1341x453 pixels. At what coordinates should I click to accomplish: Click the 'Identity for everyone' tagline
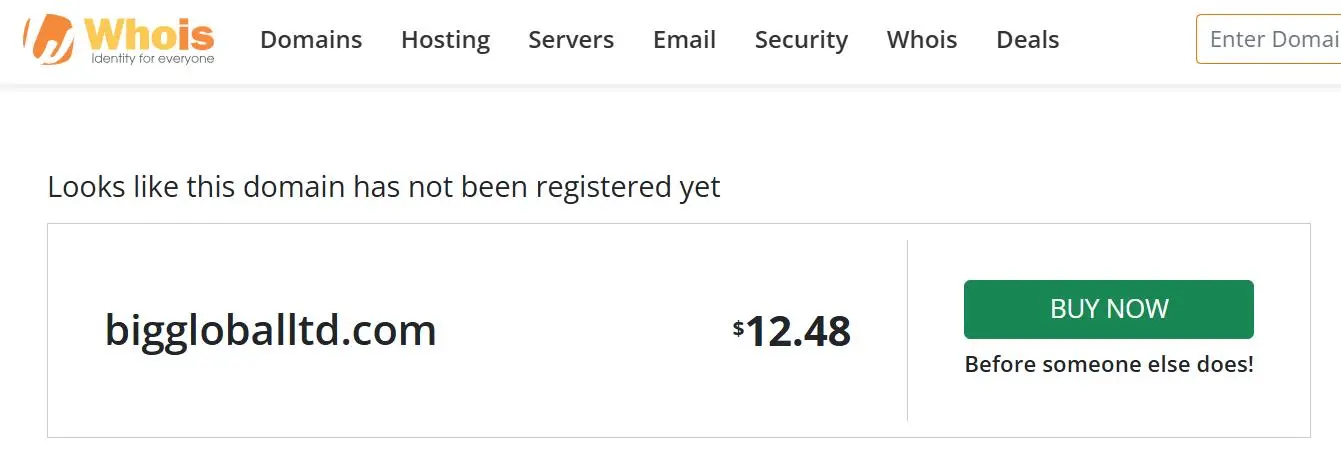152,59
